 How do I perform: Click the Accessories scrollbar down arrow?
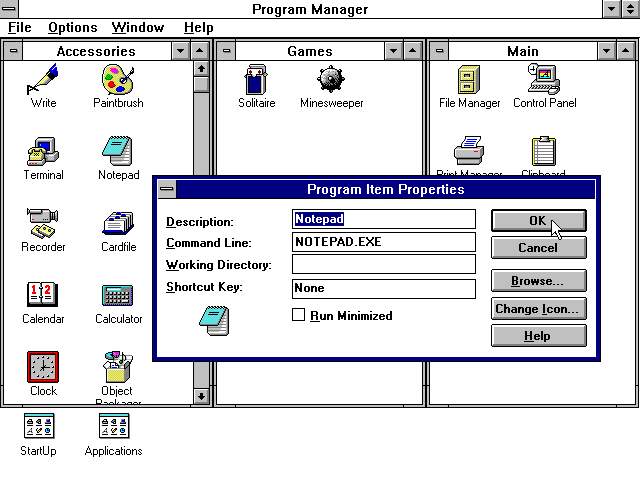201,396
